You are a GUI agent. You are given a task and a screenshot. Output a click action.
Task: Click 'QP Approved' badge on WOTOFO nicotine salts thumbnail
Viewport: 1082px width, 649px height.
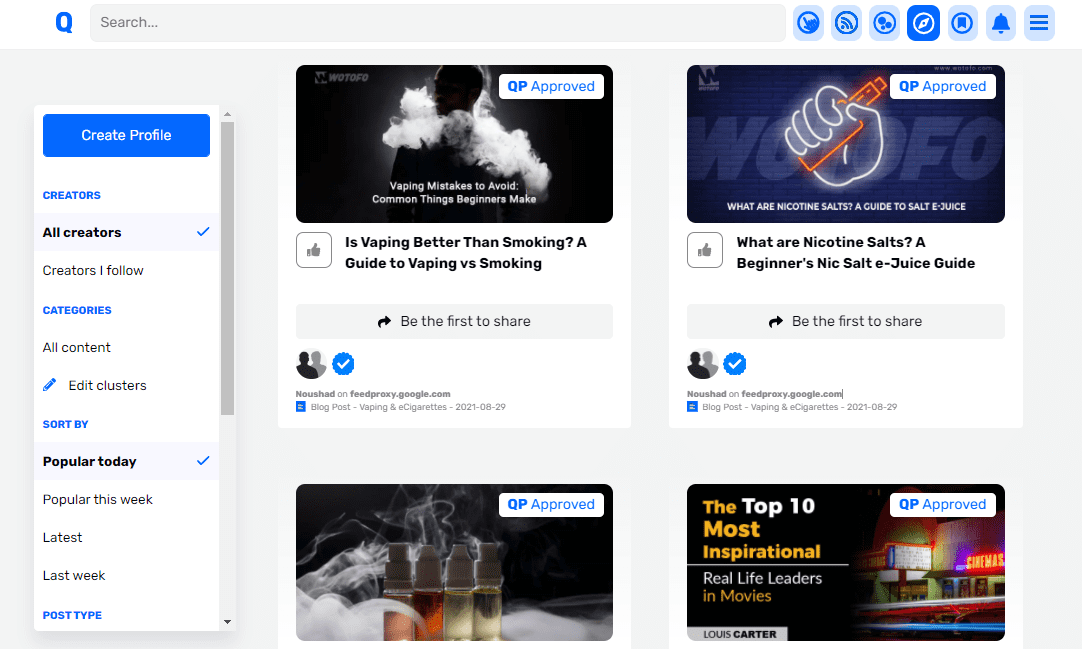coord(943,86)
